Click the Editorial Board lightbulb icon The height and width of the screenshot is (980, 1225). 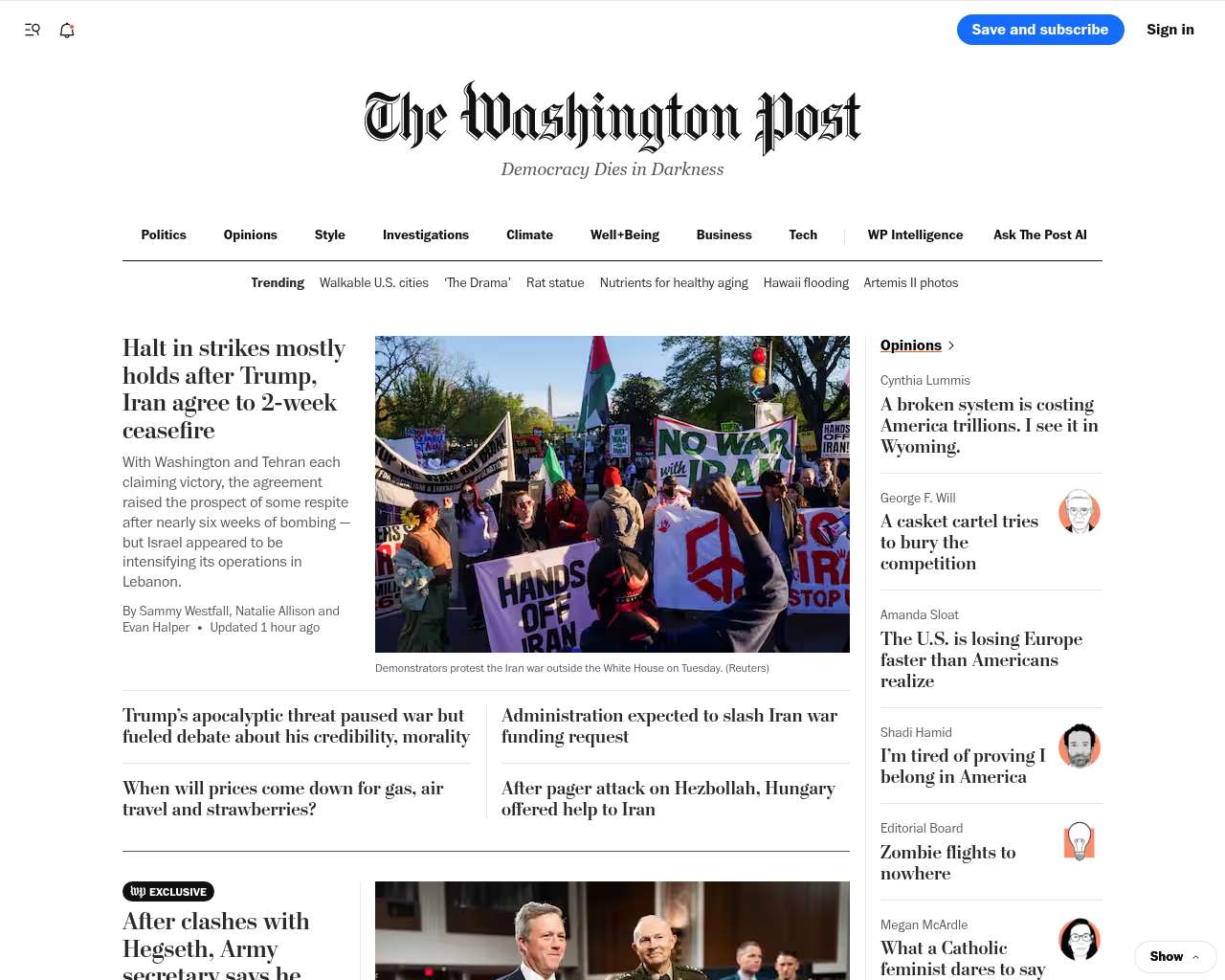tap(1080, 841)
